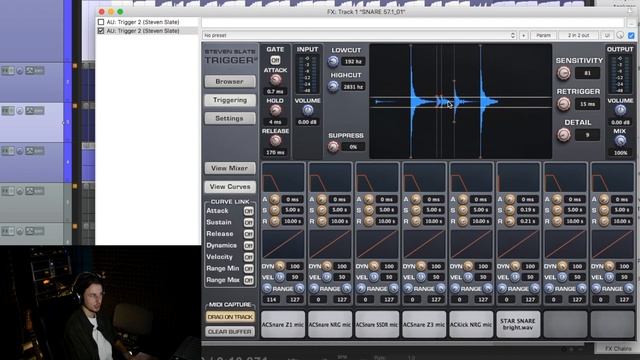The width and height of the screenshot is (640, 360).
Task: Turn the input VOLUME knob
Action: (x=308, y=110)
